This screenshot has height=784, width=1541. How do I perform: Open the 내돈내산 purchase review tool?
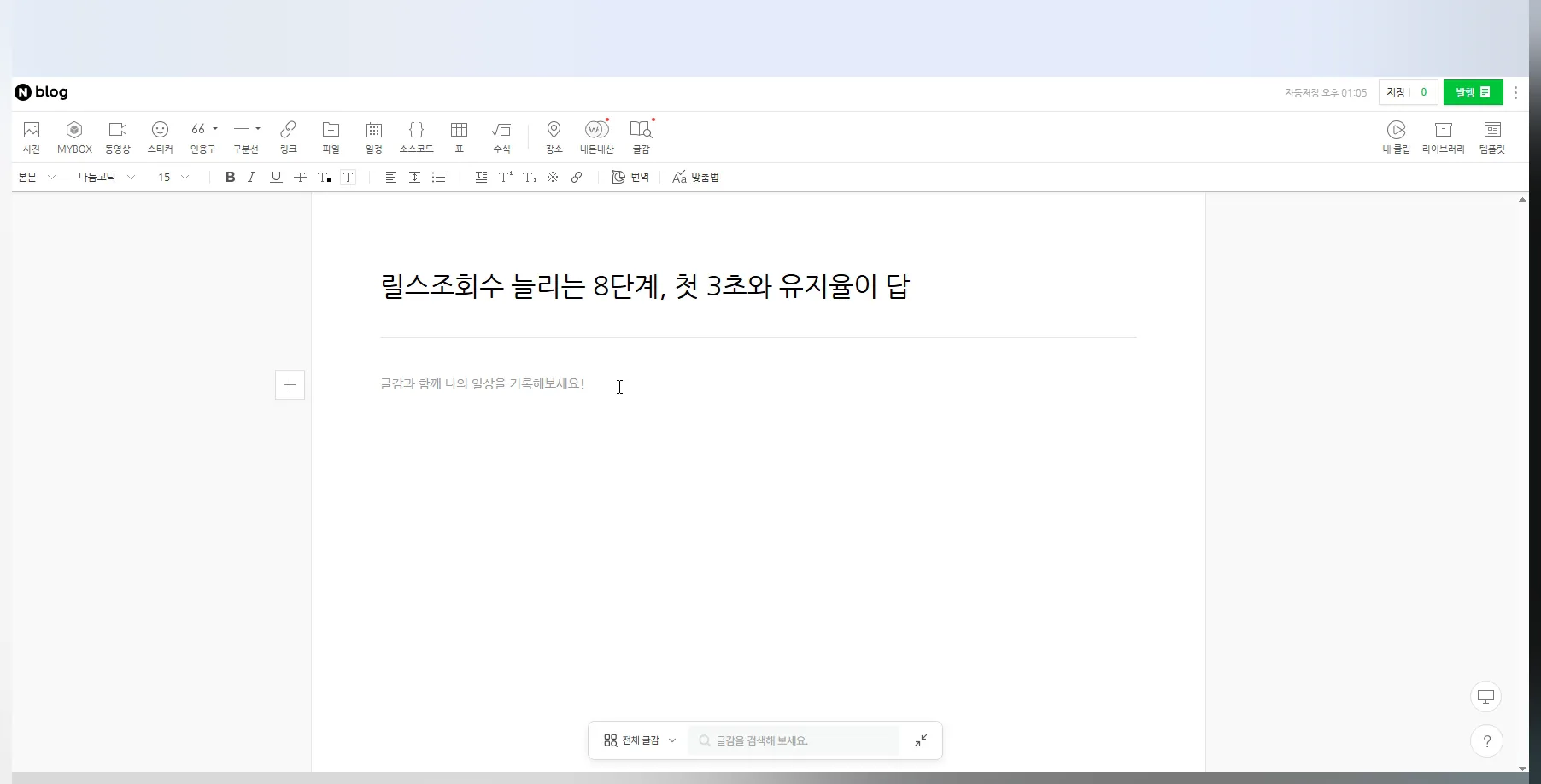597,137
